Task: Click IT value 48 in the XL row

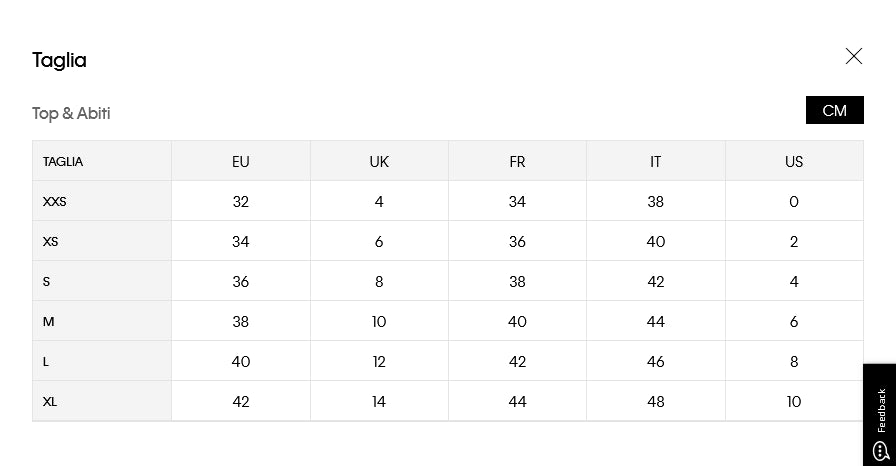Action: (655, 401)
